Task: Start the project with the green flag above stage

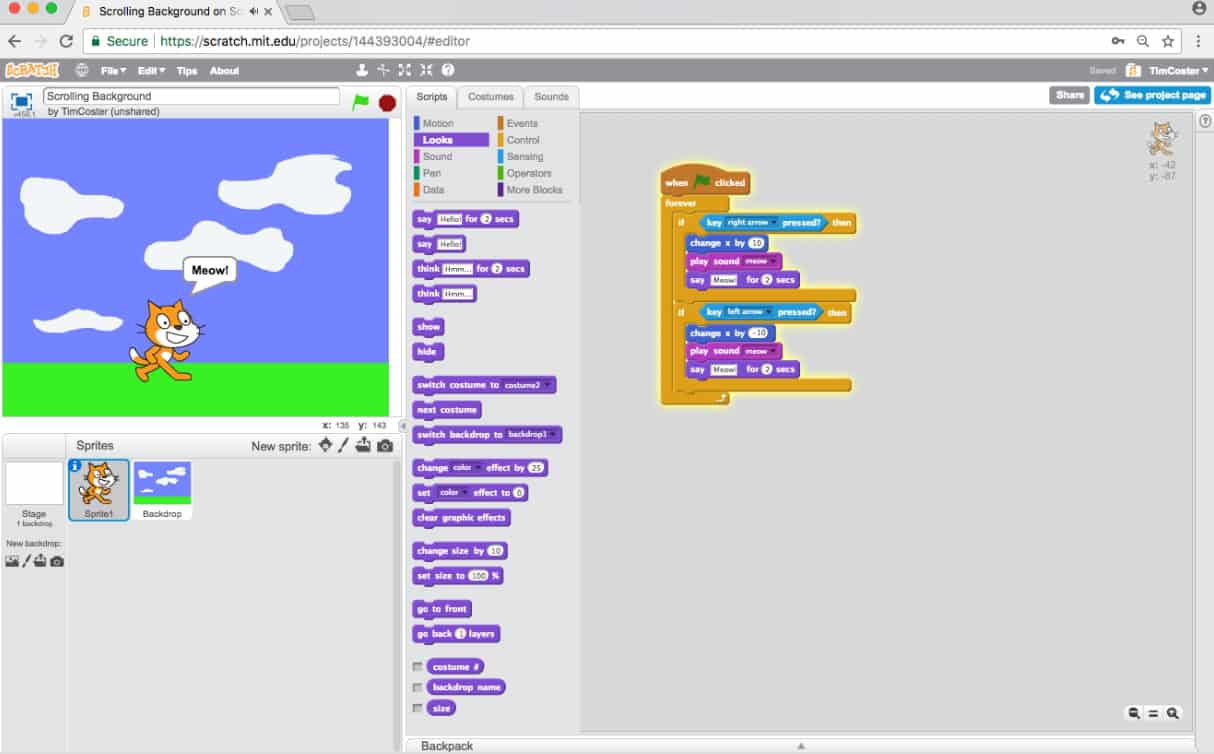Action: tap(360, 101)
